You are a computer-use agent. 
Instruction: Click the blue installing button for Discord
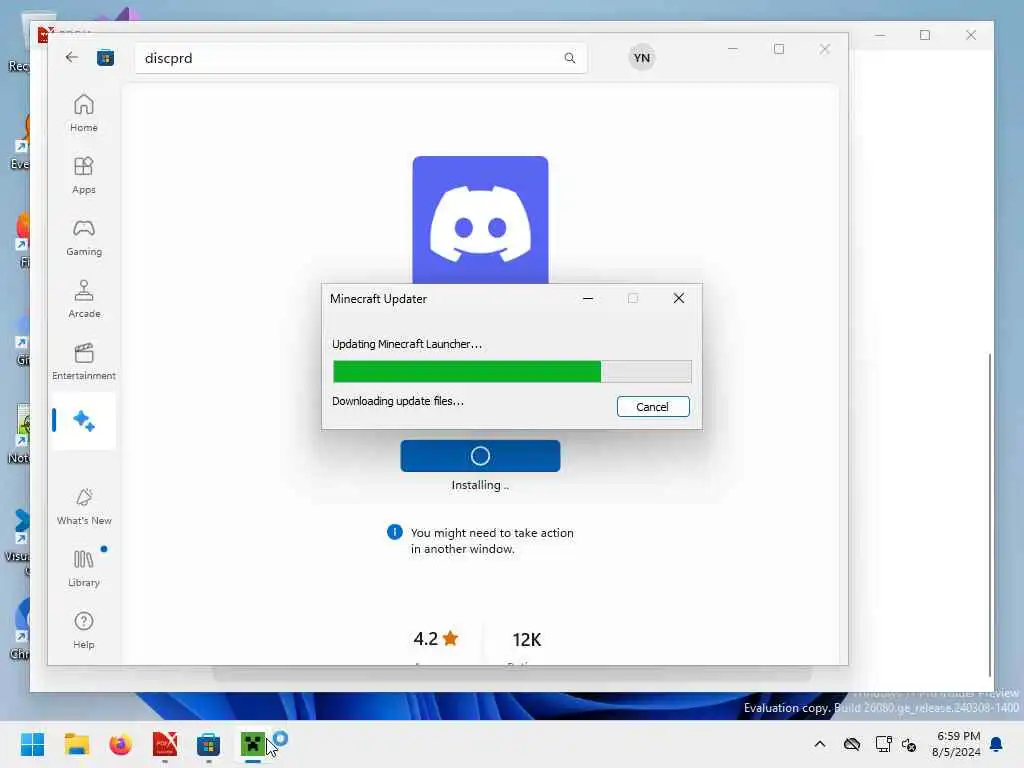480,456
